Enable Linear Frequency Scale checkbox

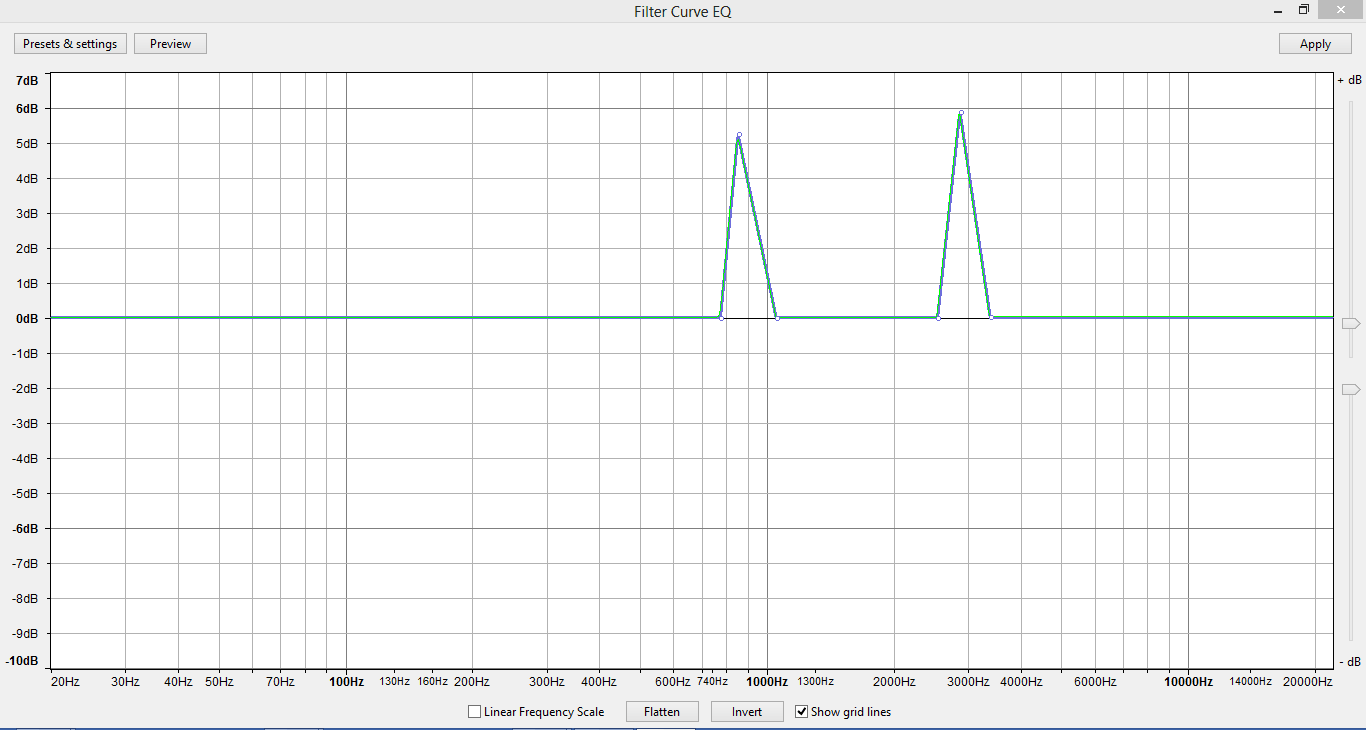coord(475,712)
